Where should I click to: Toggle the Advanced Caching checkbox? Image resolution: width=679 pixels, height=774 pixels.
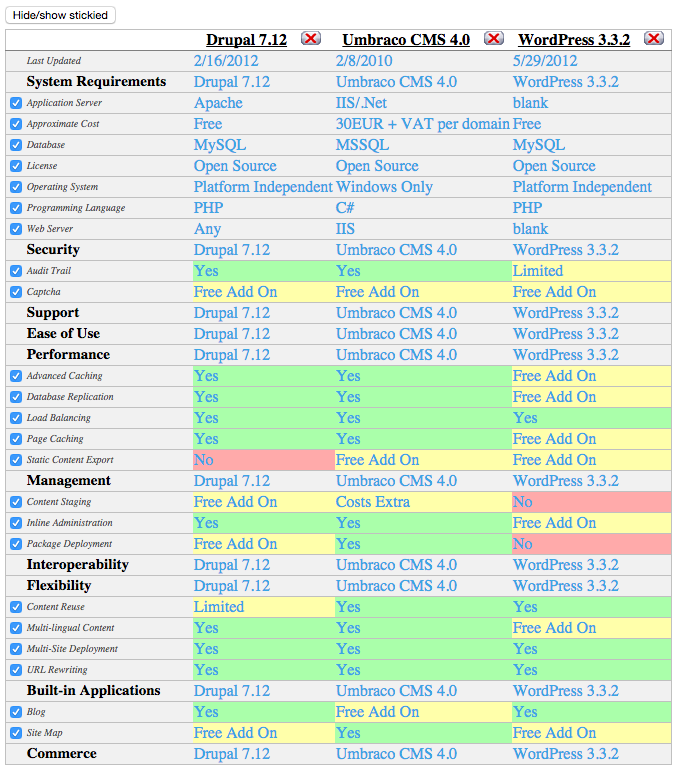click(16, 376)
